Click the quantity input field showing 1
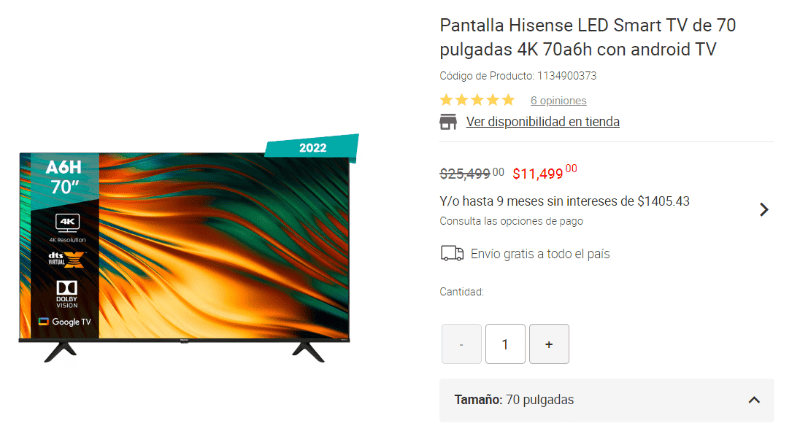The height and width of the screenshot is (426, 800). tap(505, 344)
